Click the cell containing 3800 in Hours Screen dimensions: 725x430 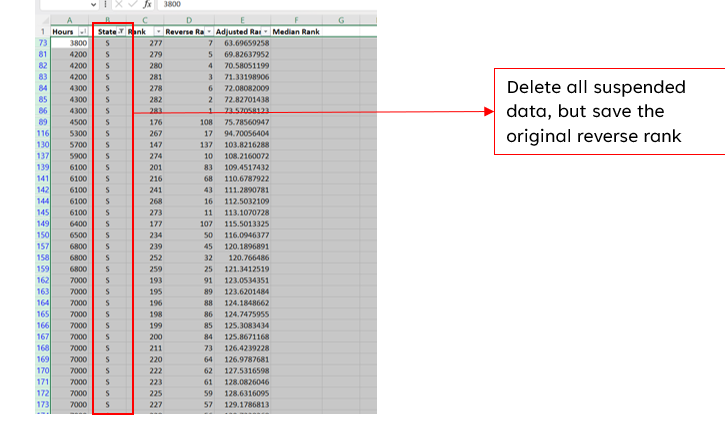69,43
